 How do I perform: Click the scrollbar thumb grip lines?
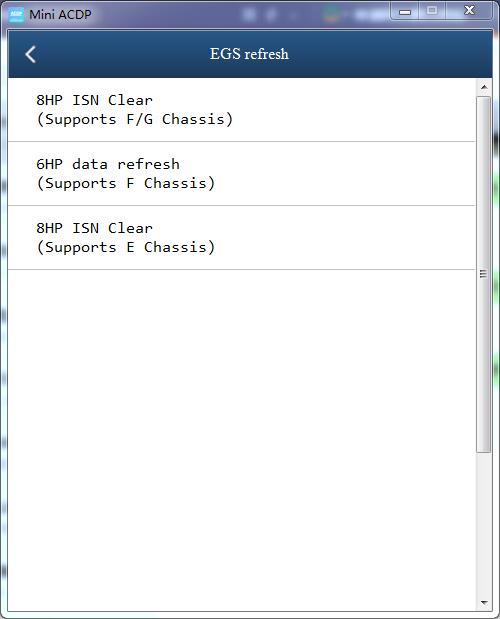pyautogui.click(x=483, y=274)
